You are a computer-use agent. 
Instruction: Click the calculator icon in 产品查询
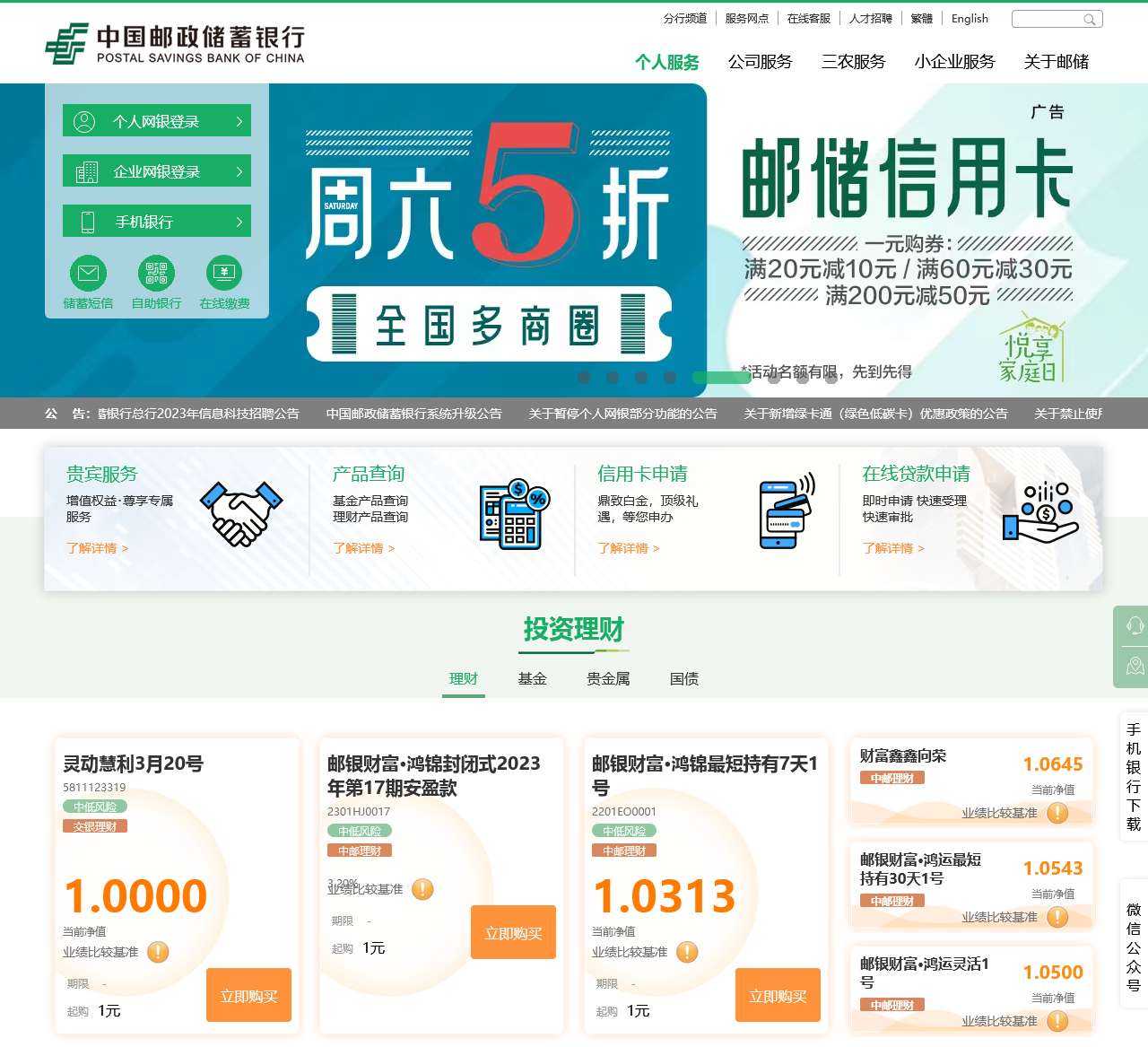tap(514, 514)
